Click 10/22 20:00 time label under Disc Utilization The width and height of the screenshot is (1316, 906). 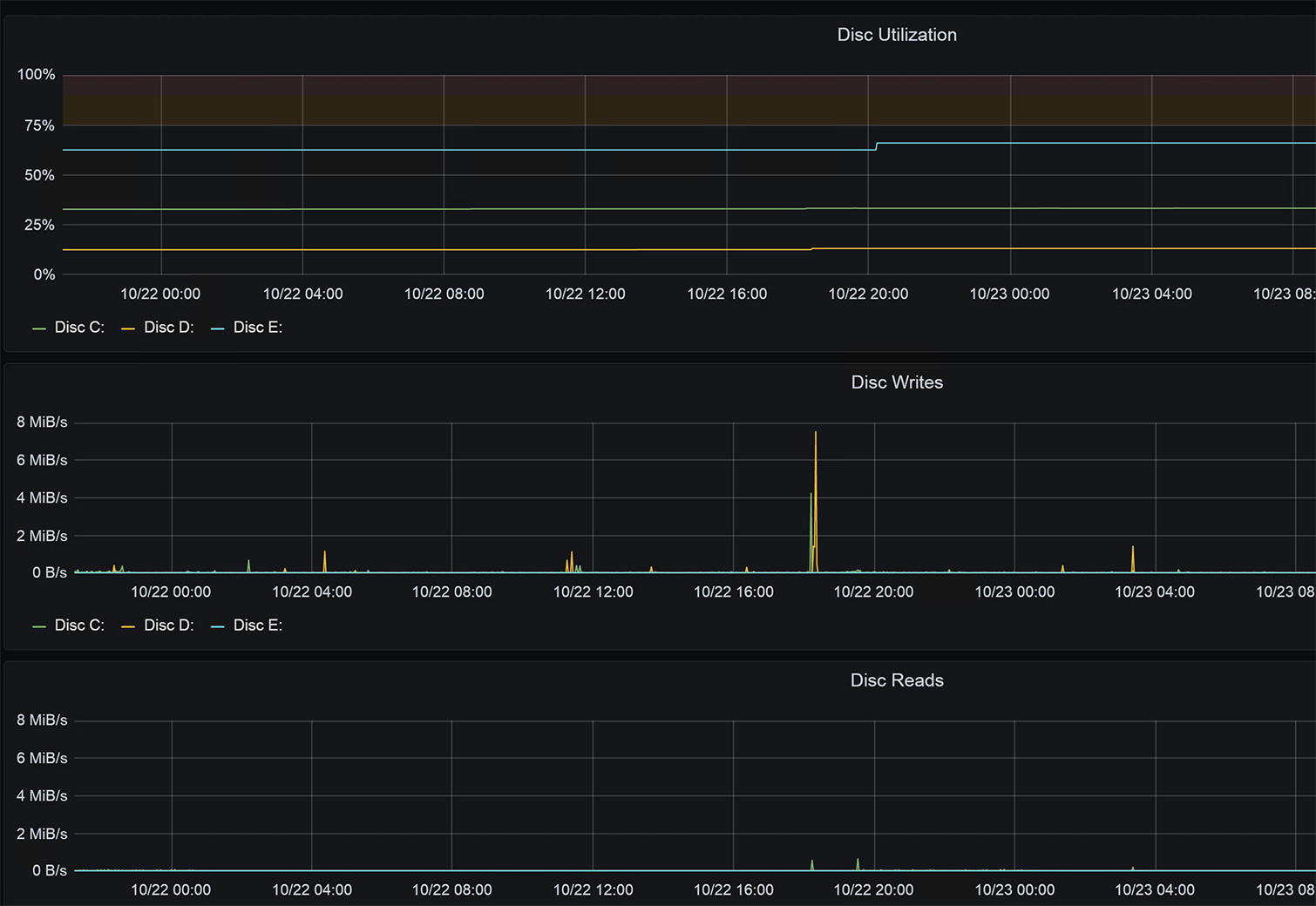[x=868, y=294]
